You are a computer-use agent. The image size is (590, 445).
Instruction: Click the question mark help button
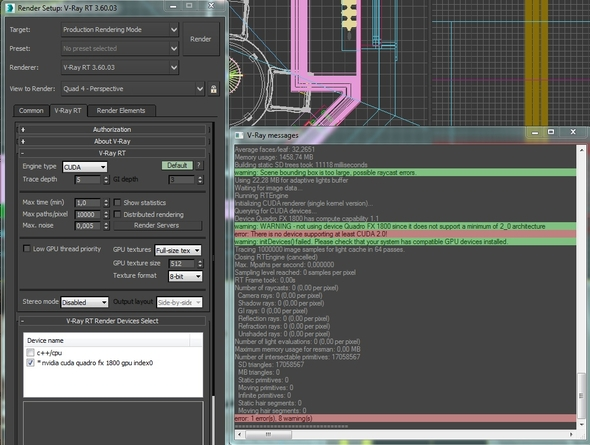[199, 166]
